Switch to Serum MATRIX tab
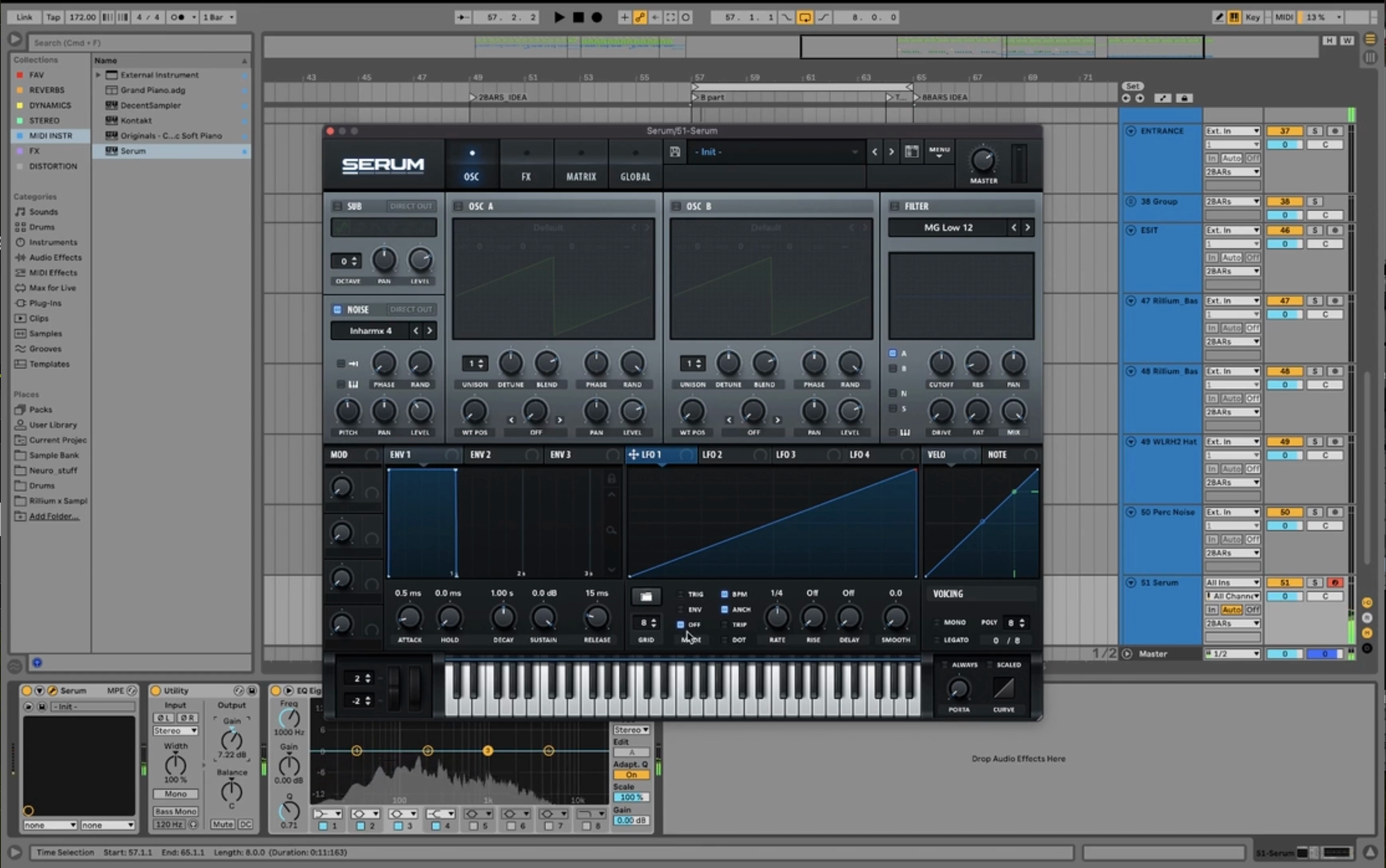Image resolution: width=1386 pixels, height=868 pixels. pyautogui.click(x=581, y=165)
